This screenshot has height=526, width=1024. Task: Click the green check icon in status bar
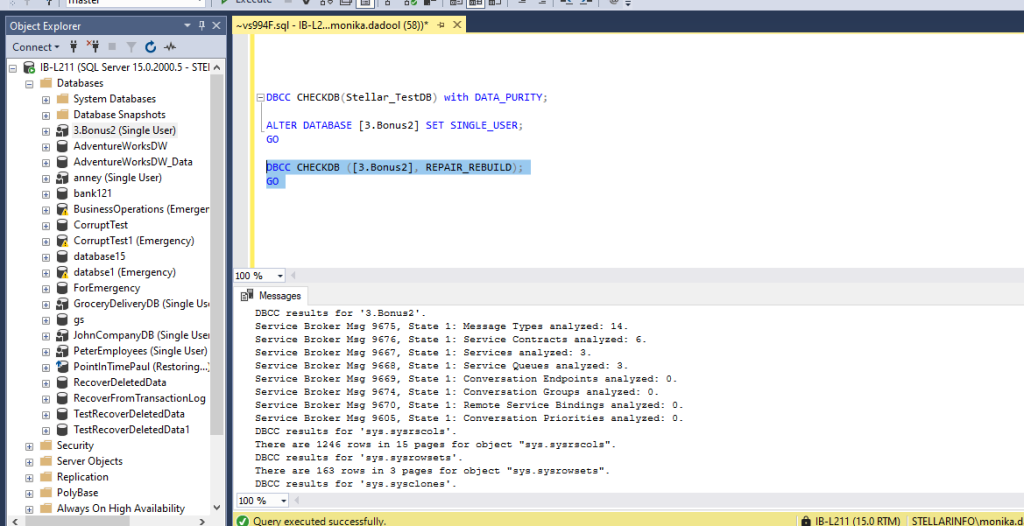243,521
